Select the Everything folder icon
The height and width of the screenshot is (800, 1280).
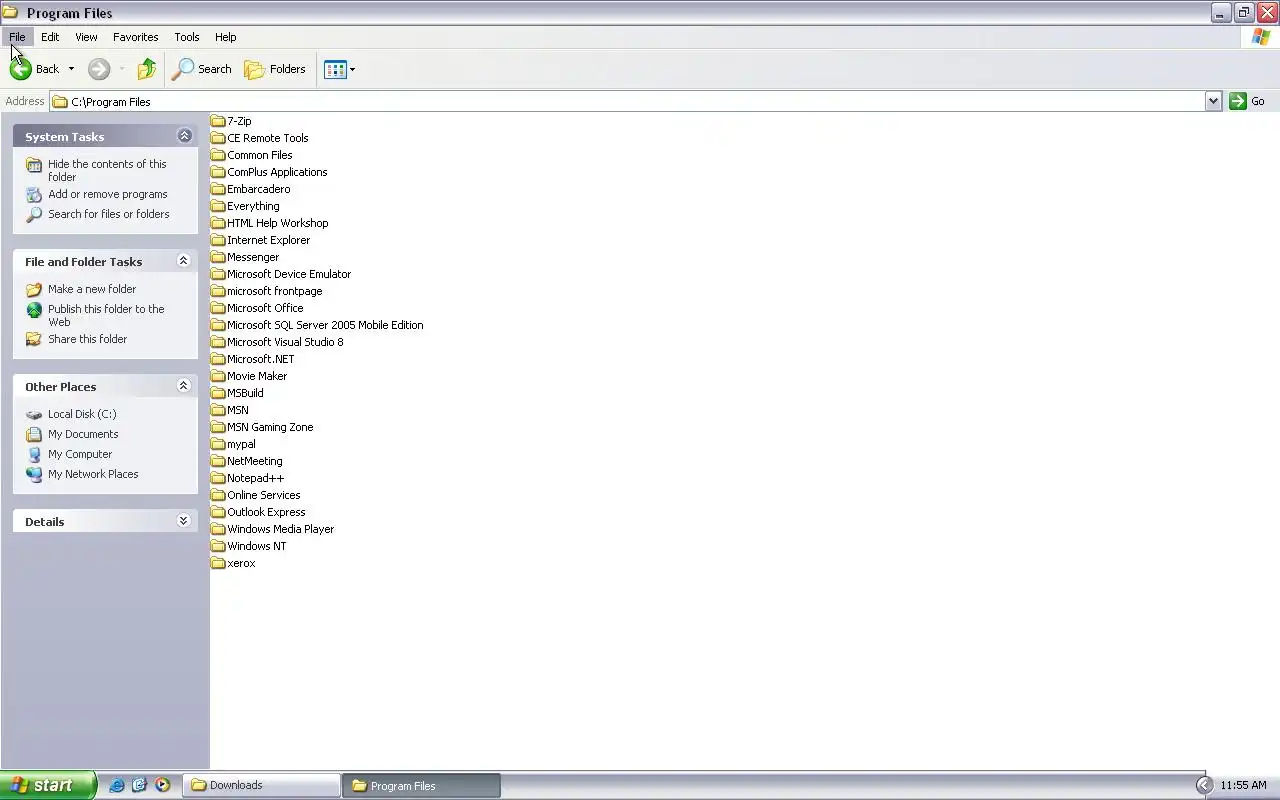218,206
